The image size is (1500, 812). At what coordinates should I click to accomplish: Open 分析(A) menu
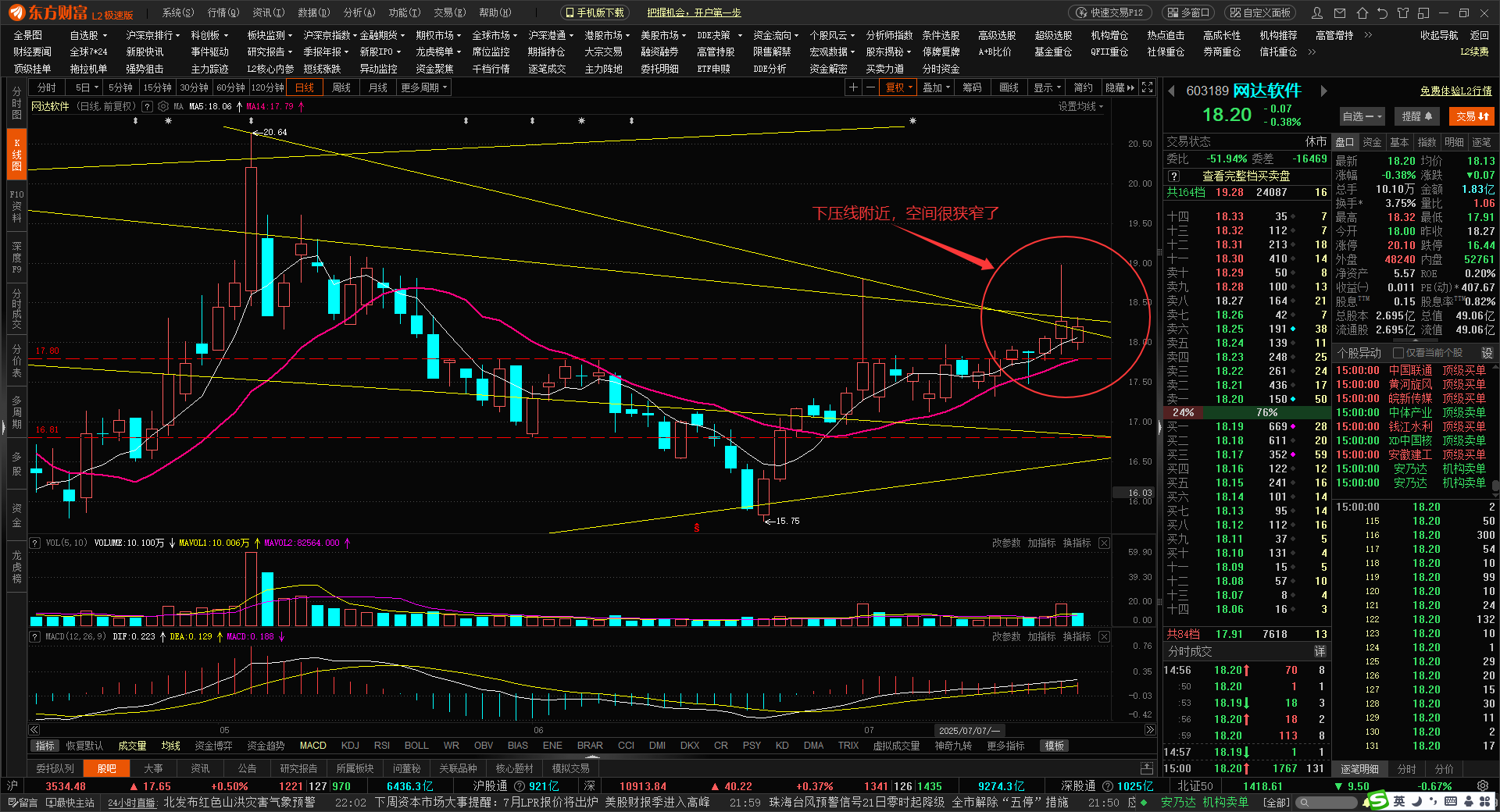click(359, 12)
